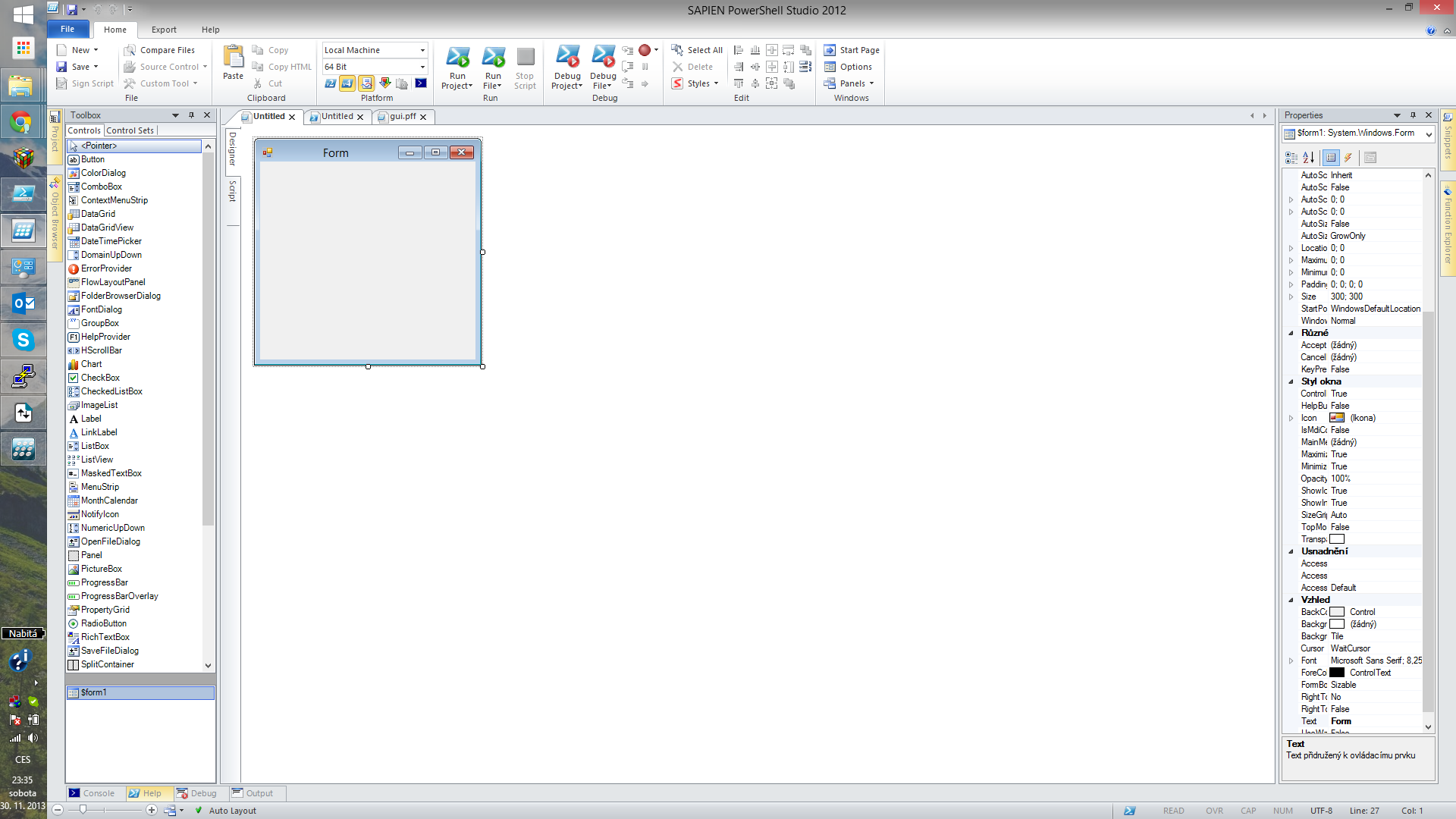Viewport: 1456px width, 819px height.
Task: Click the Debug Project icon
Action: pyautogui.click(x=567, y=58)
